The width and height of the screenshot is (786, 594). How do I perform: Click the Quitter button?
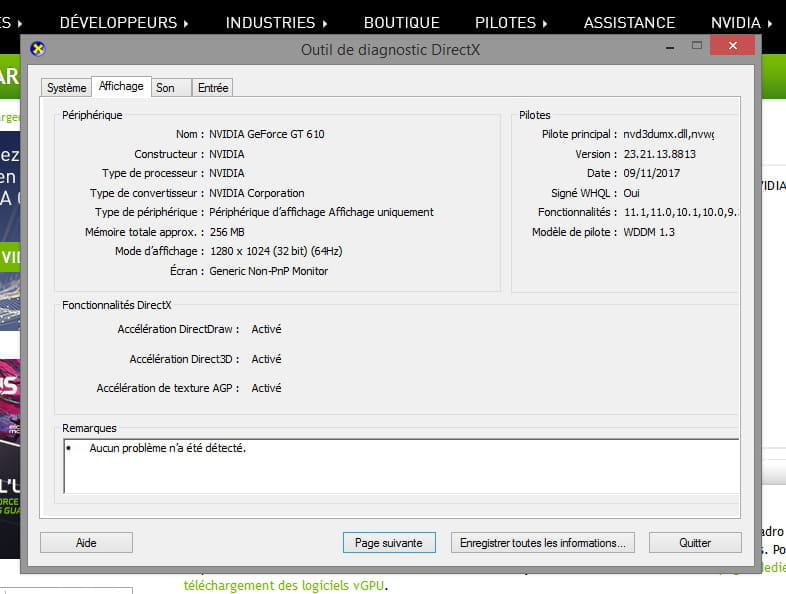(695, 543)
